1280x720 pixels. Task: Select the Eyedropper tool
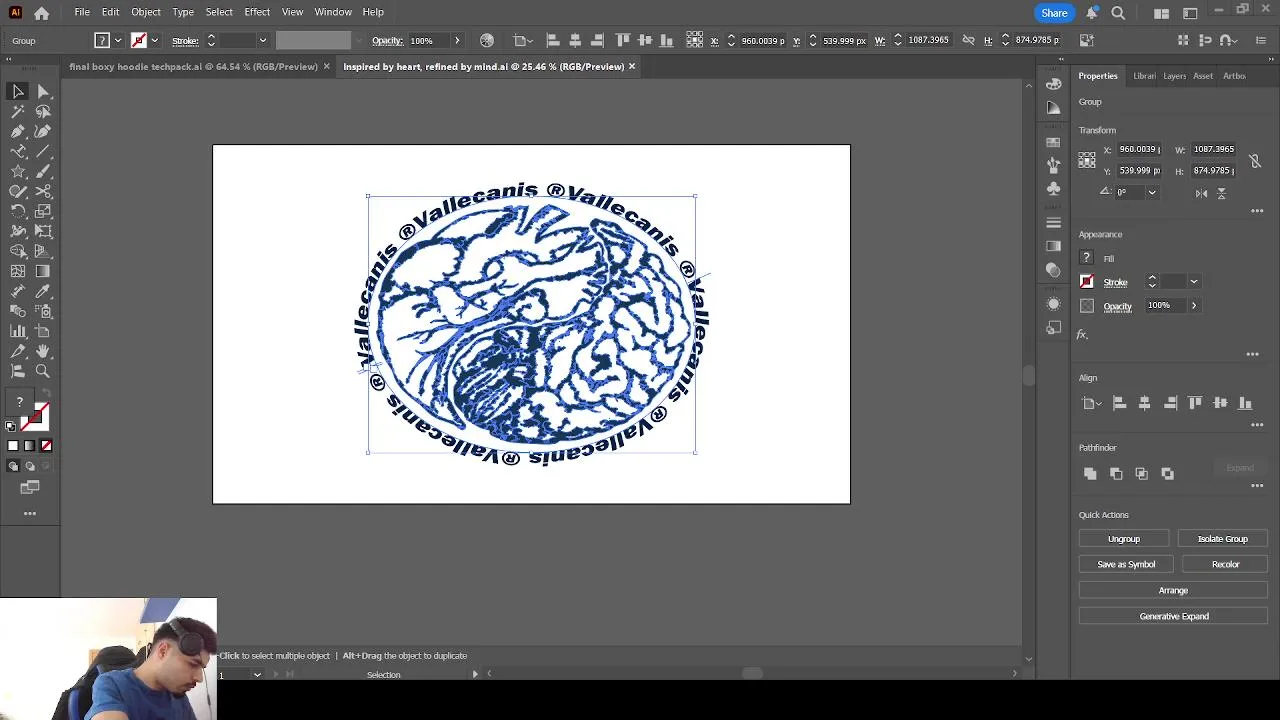click(43, 291)
